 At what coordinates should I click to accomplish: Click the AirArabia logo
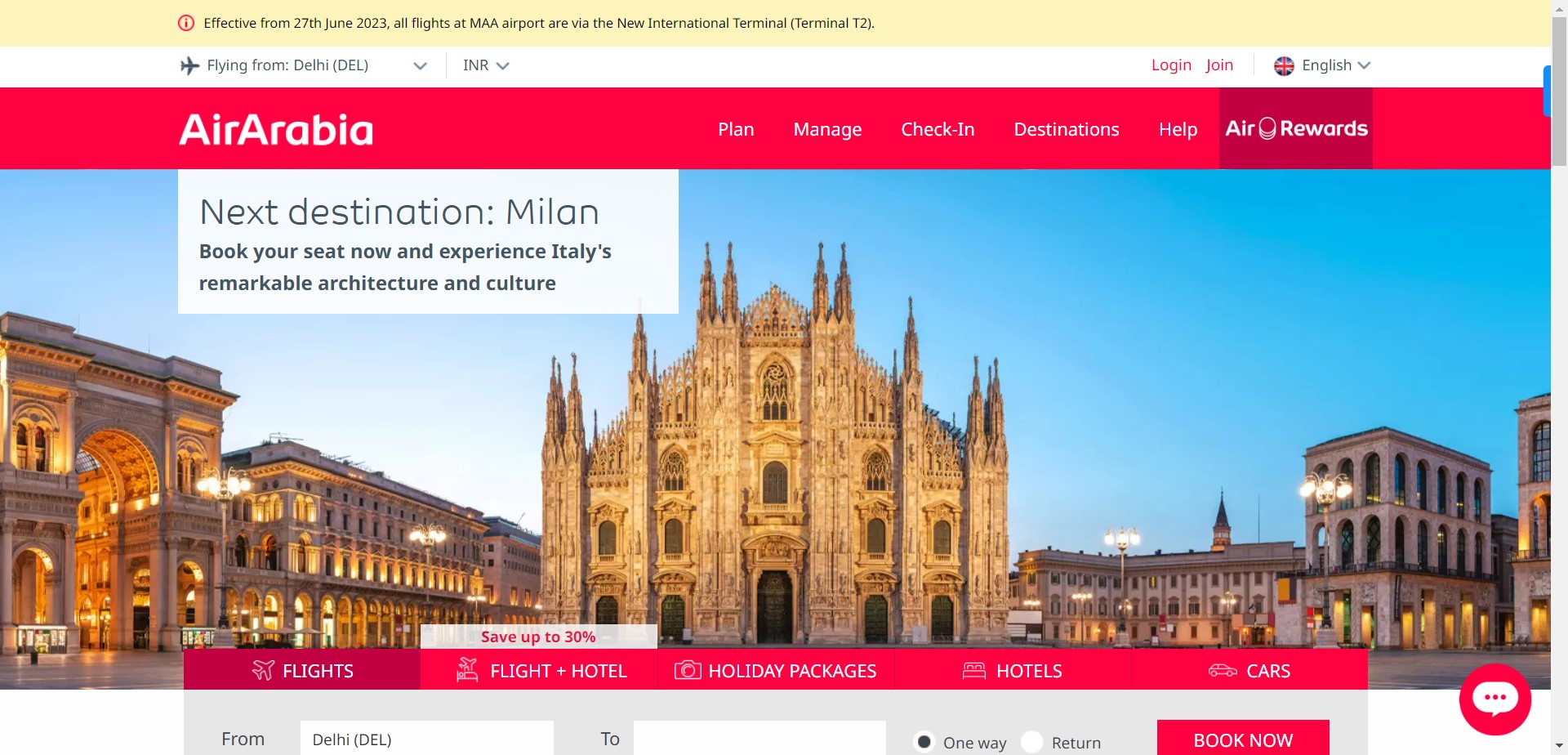276,130
